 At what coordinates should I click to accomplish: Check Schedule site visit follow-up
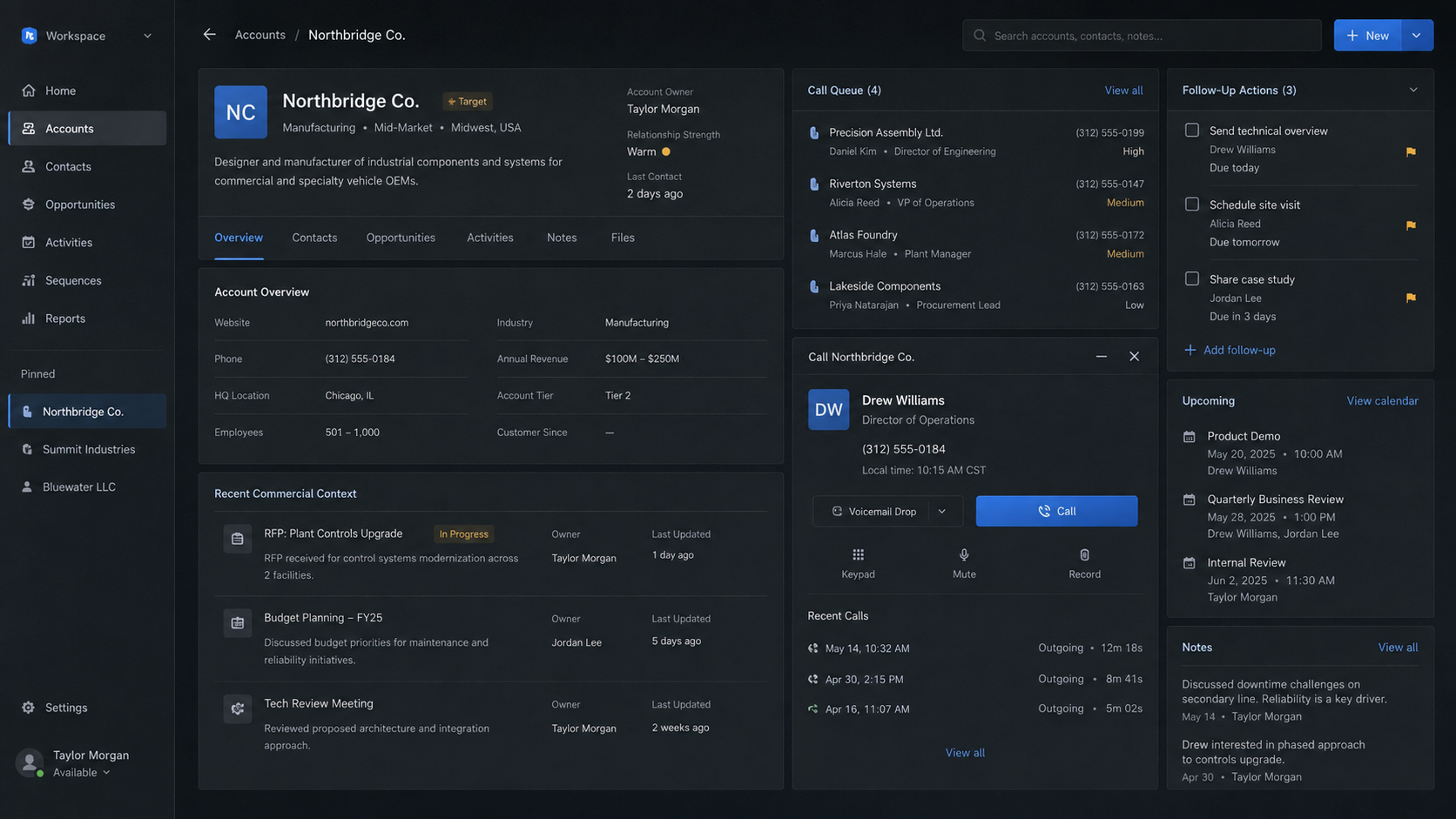[x=1192, y=205]
